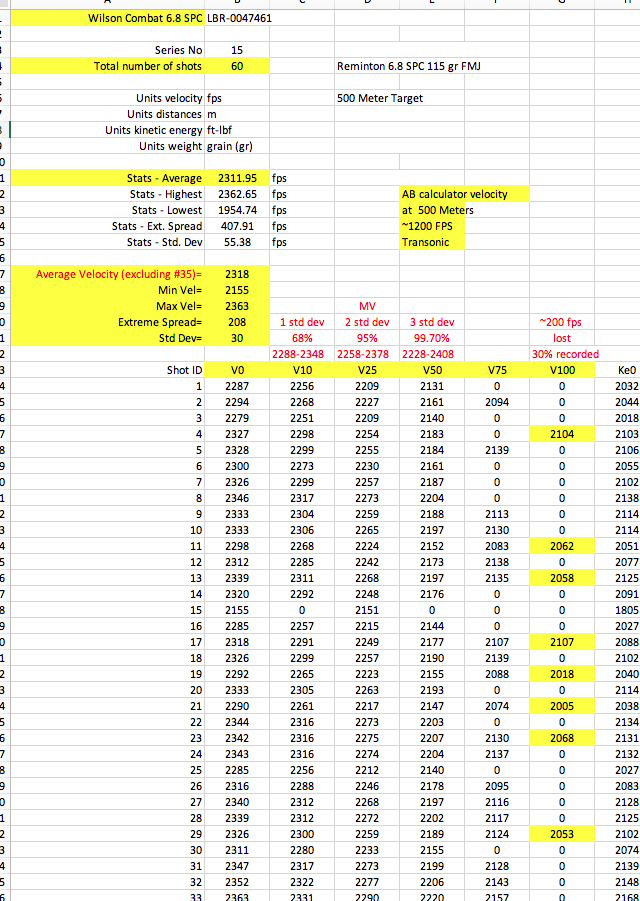Click the 'Total number of shots' label cell
This screenshot has width=640, height=901.
click(x=148, y=66)
